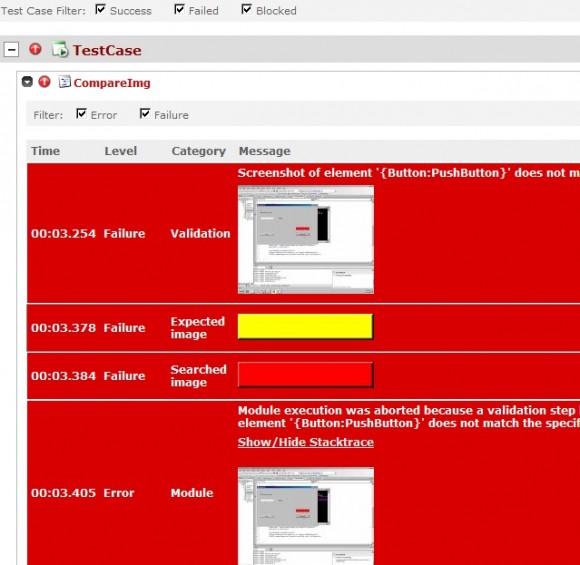Disable the Error level filter
The width and height of the screenshot is (580, 565).
click(81, 114)
